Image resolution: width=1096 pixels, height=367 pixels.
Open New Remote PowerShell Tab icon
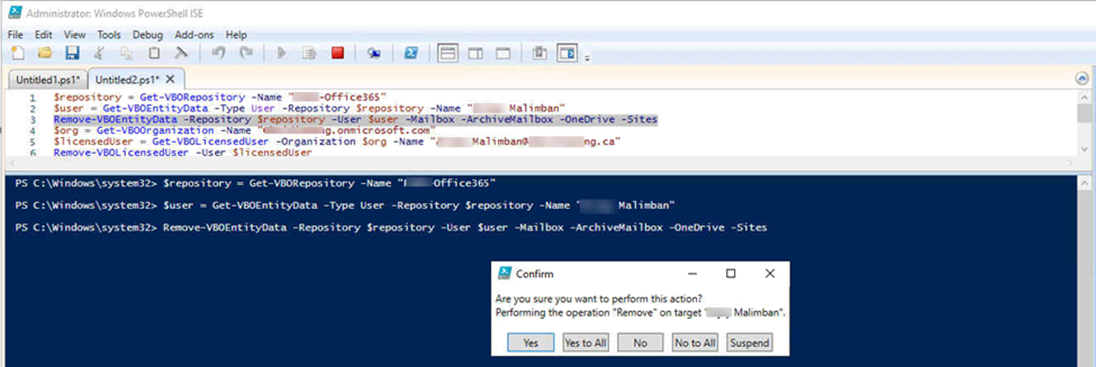375,53
